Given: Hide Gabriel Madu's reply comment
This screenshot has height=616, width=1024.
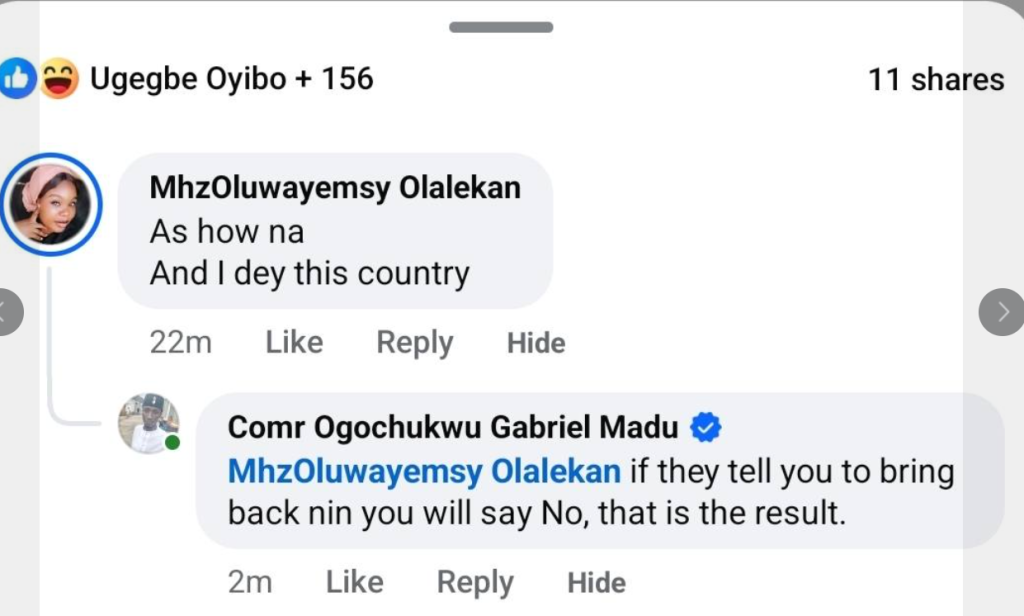Looking at the screenshot, I should (597, 583).
